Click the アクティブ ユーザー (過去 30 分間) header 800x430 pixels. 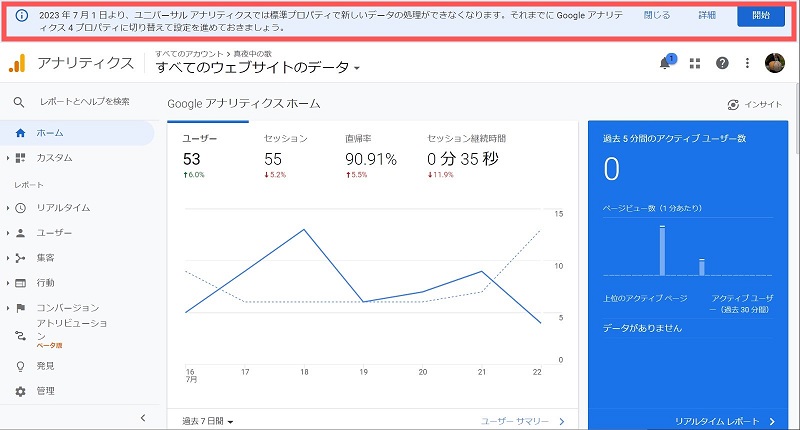point(742,304)
